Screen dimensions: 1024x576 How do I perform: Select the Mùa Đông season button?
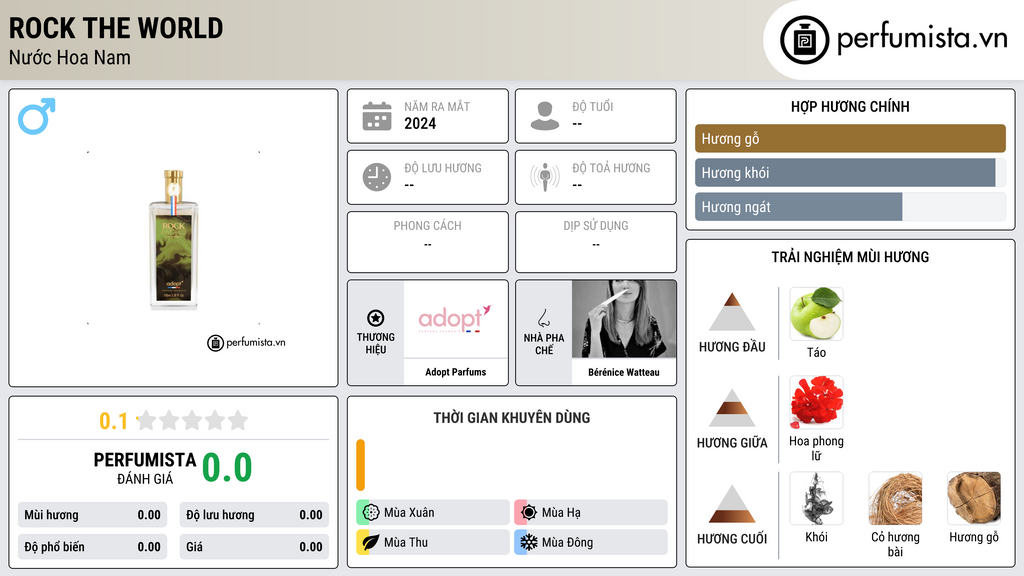point(590,542)
